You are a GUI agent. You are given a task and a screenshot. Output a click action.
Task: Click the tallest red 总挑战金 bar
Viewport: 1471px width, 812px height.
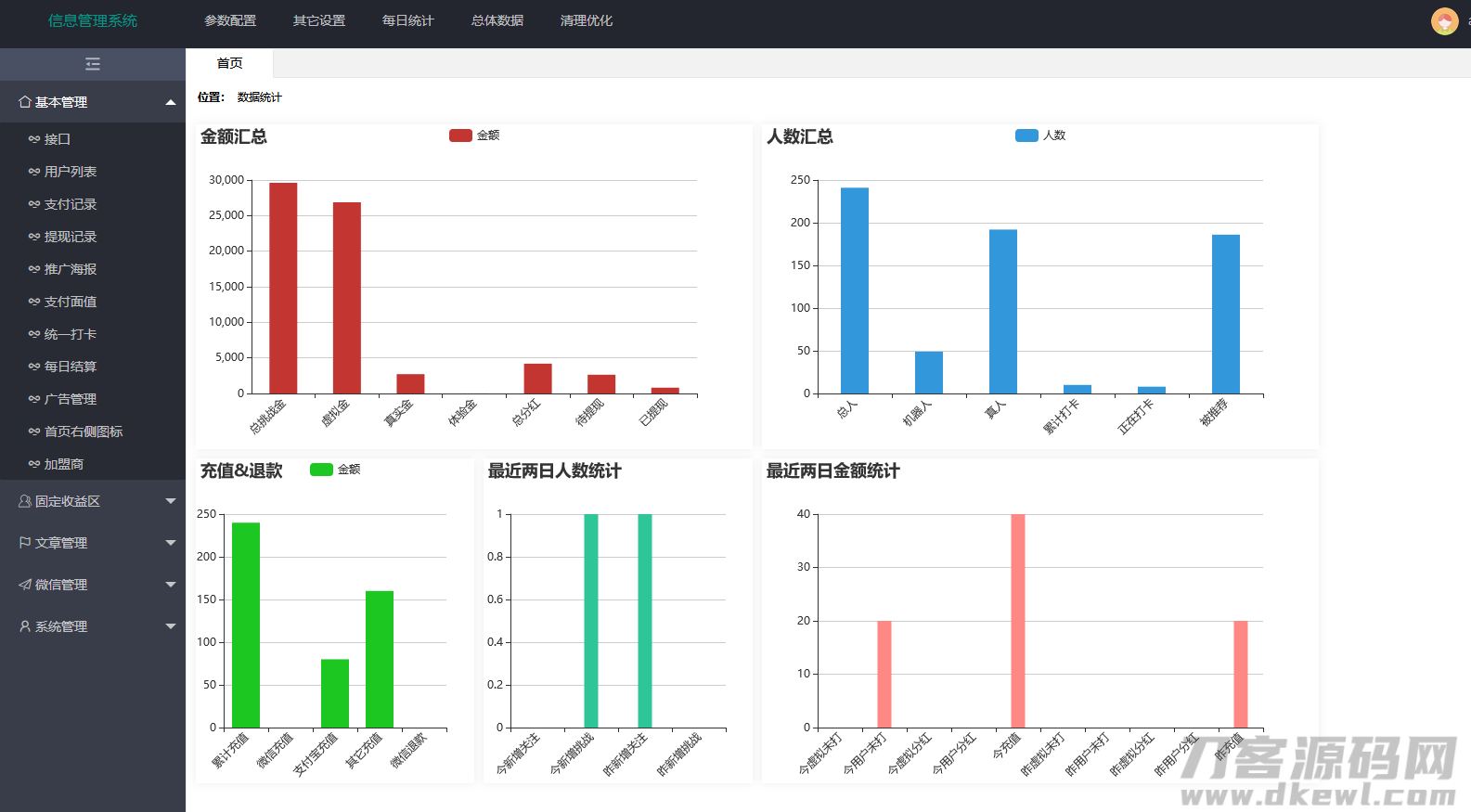coord(283,288)
